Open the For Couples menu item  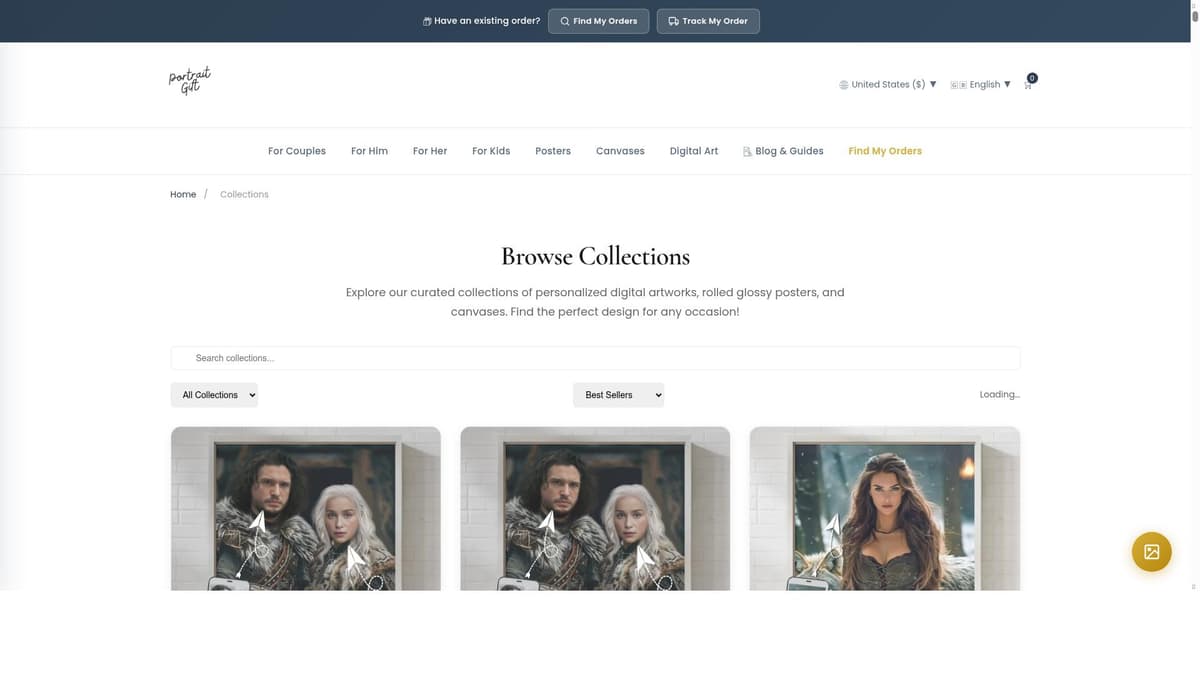tap(297, 151)
